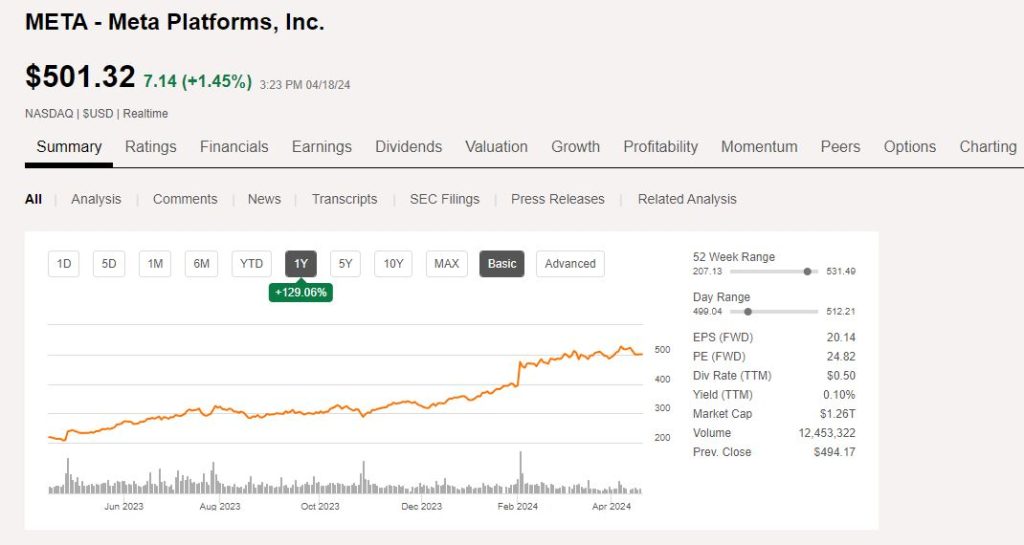Open Related Analysis
This screenshot has height=545, width=1024.
pyautogui.click(x=687, y=199)
